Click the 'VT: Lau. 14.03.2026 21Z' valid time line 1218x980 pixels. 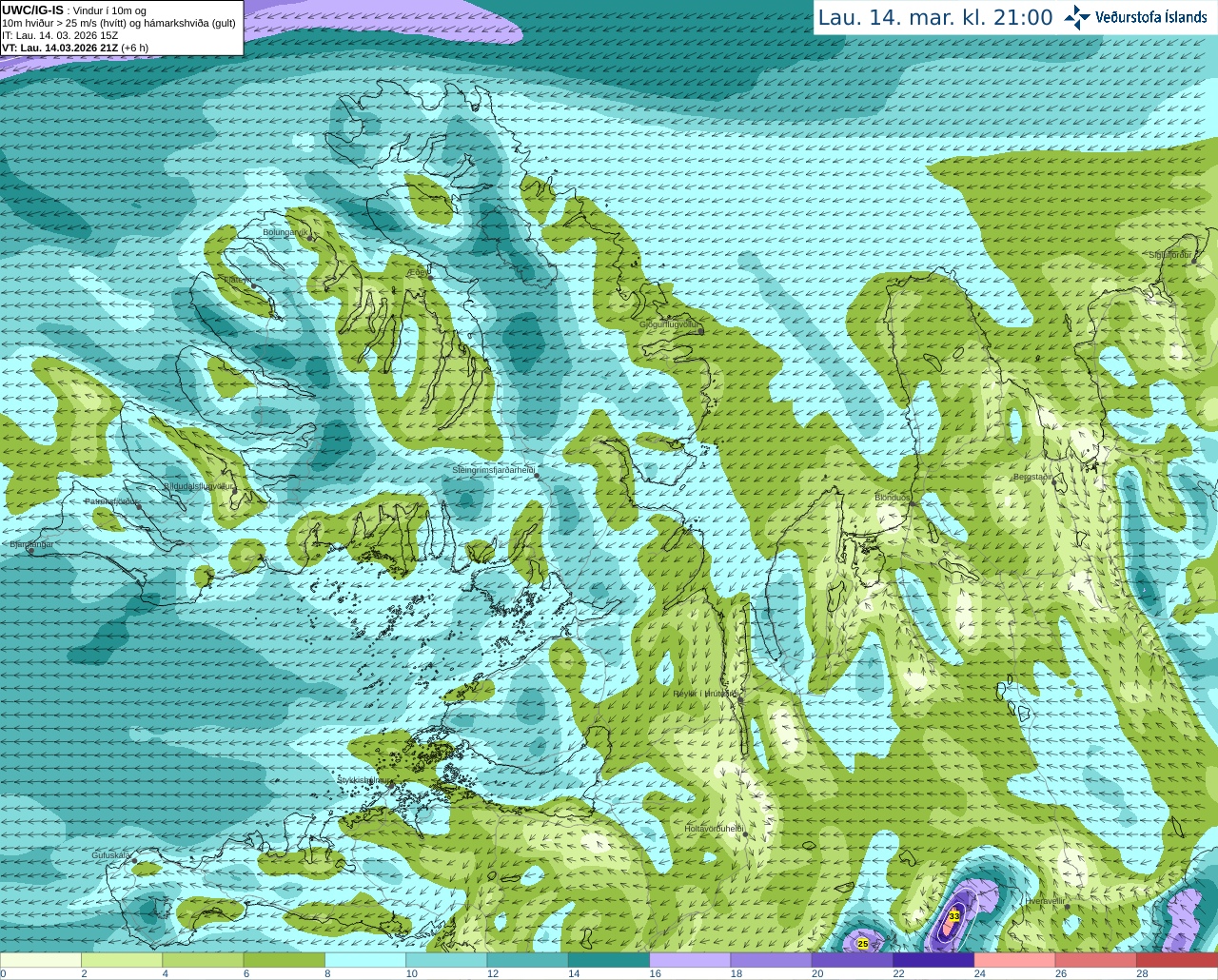coord(61,48)
